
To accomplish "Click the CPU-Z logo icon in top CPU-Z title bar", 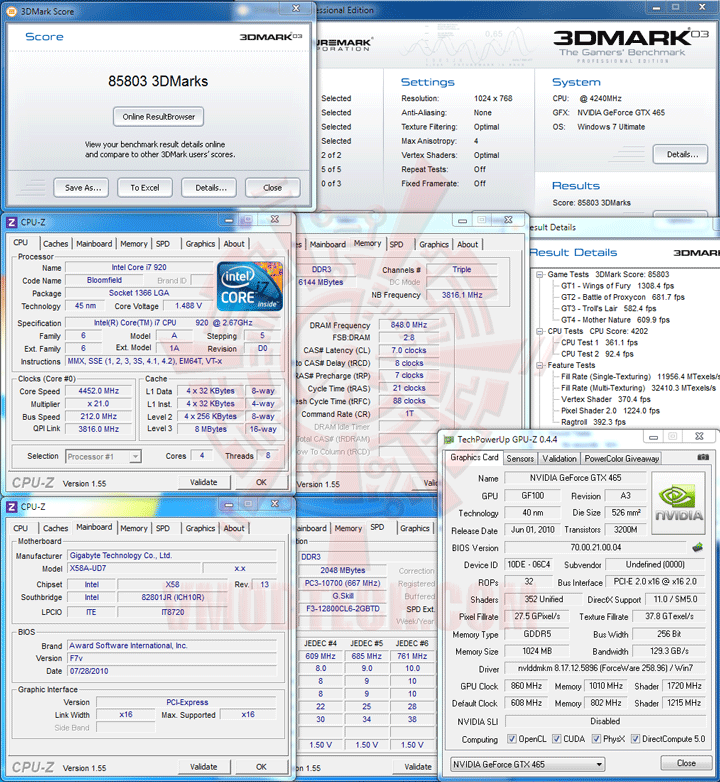I will pos(11,222).
